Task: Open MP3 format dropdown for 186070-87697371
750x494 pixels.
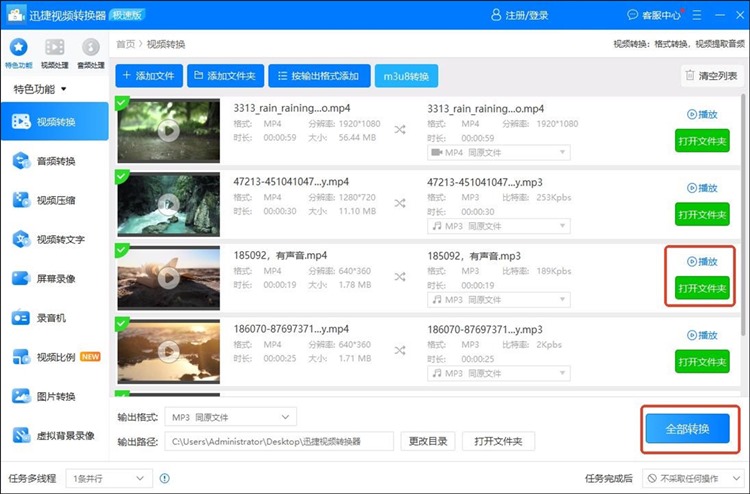Action: click(x=498, y=373)
